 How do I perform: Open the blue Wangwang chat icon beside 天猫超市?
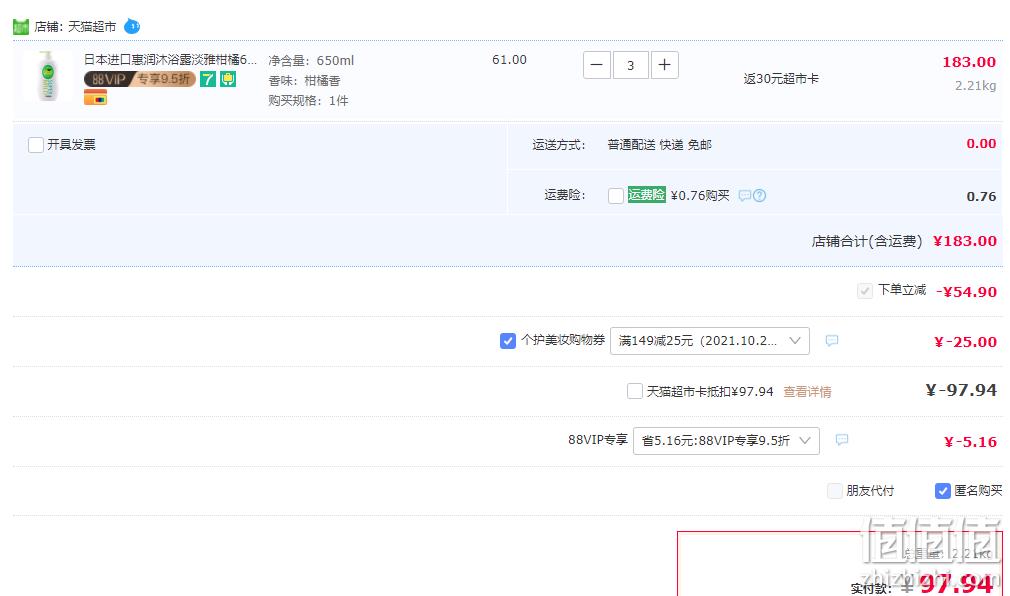coord(132,26)
